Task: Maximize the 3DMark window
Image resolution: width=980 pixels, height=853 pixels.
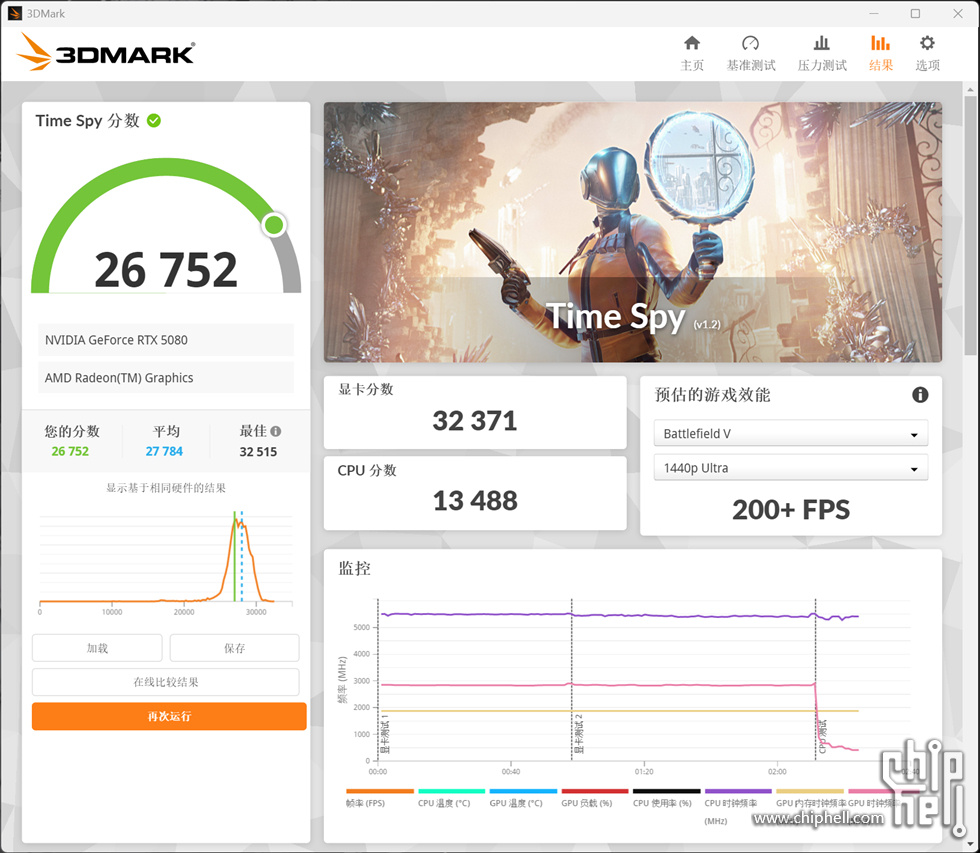Action: (915, 13)
